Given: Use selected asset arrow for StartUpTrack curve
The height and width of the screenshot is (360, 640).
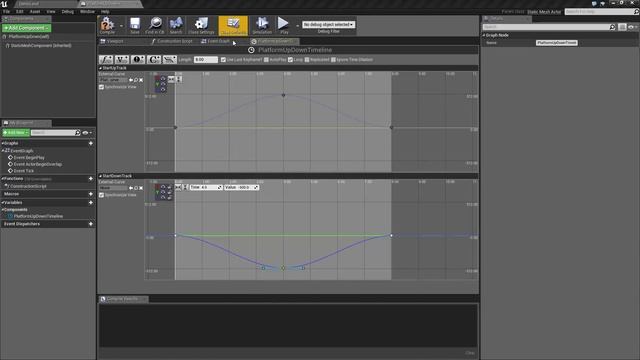Looking at the screenshot, I should tap(131, 80).
